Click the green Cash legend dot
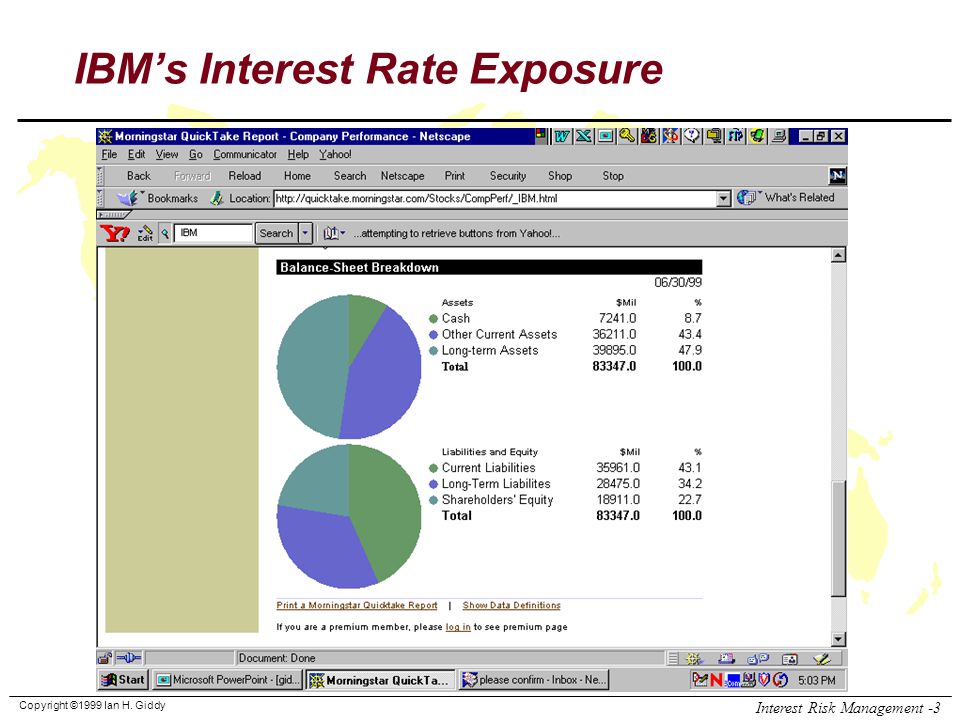This screenshot has height=720, width=960. 433,319
